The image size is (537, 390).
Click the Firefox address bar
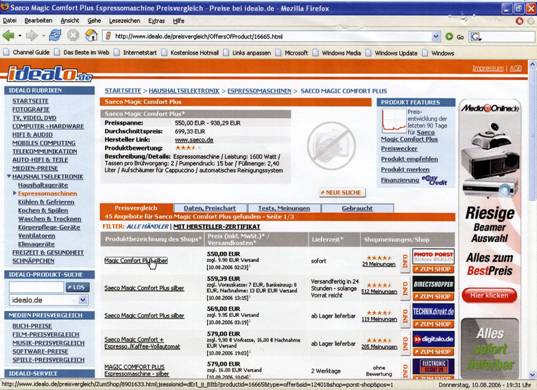tap(267, 36)
